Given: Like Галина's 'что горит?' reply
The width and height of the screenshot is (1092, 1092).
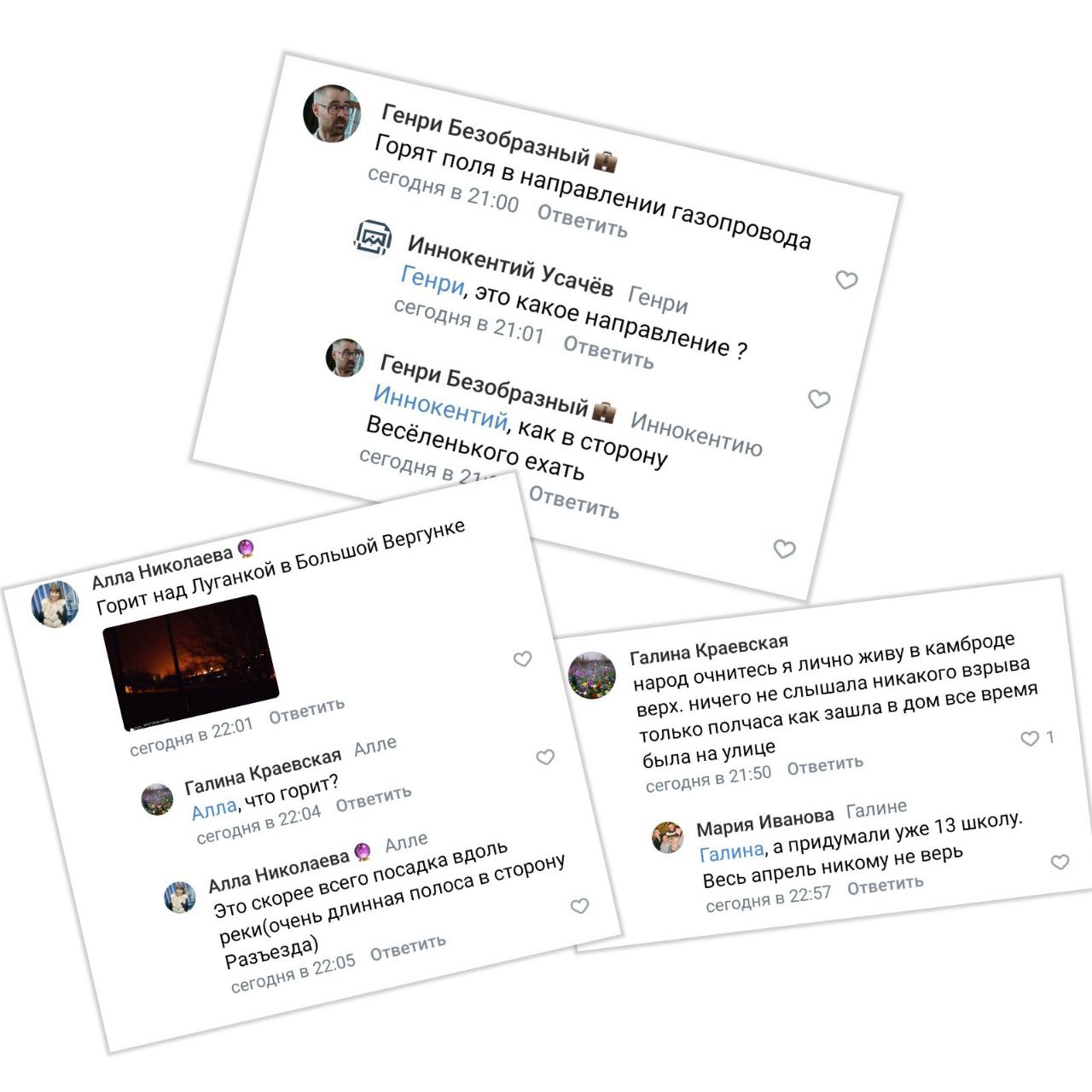Looking at the screenshot, I should click(x=545, y=757).
